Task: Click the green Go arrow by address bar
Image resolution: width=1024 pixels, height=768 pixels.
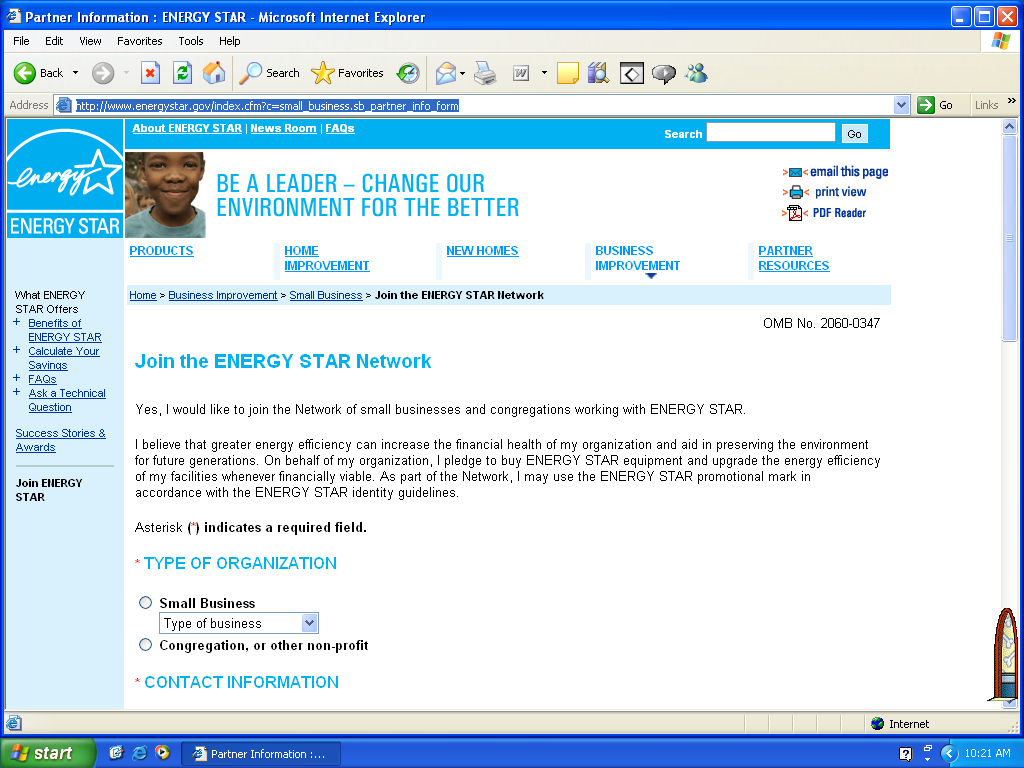Action: 926,105
